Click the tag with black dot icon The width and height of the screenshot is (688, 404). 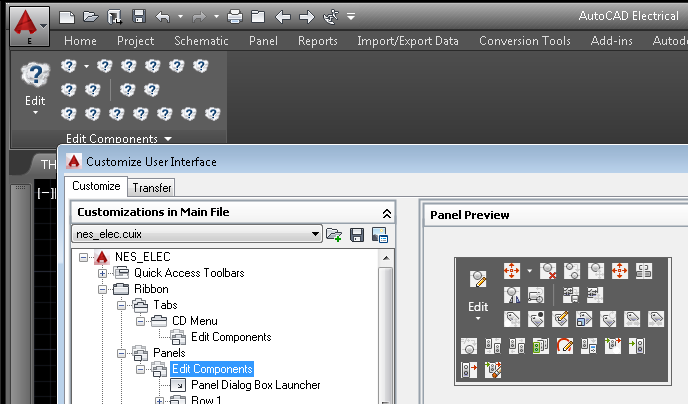pos(536,319)
